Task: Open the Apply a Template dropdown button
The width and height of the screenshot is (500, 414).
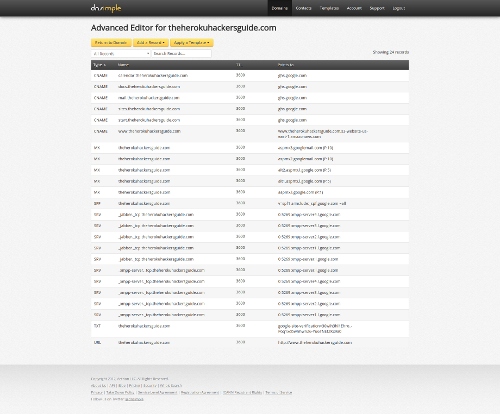Action: [x=192, y=43]
